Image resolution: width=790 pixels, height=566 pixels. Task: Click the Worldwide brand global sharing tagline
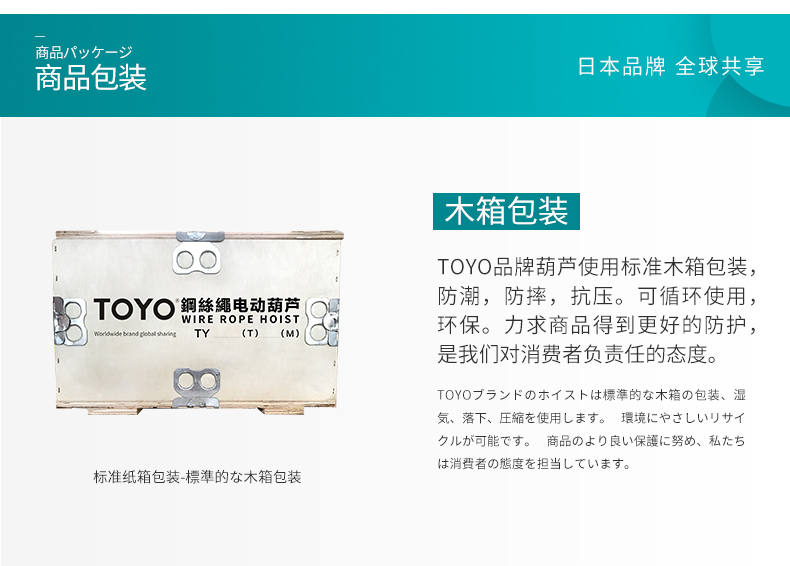[x=135, y=334]
